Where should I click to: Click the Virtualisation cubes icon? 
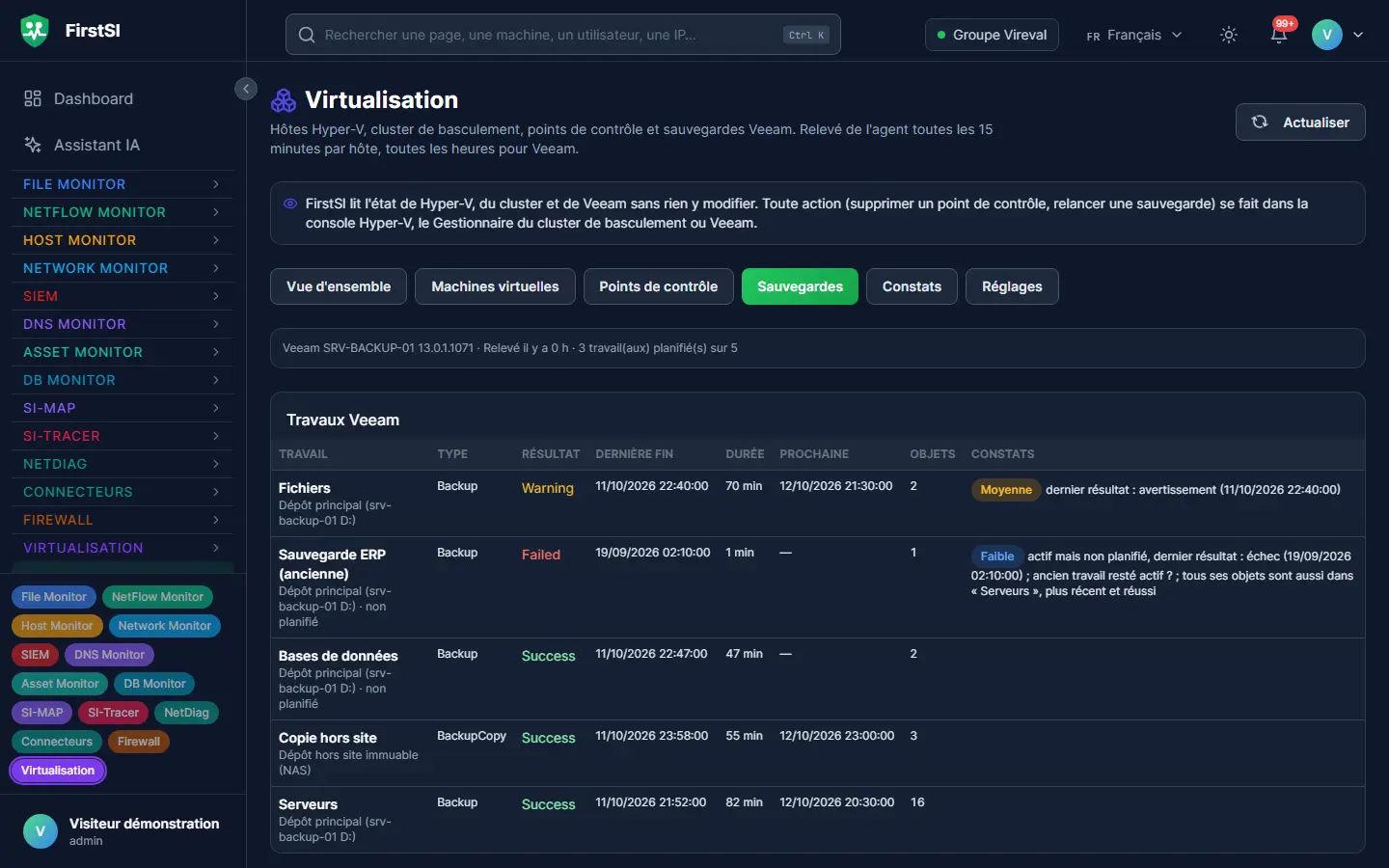point(284,100)
